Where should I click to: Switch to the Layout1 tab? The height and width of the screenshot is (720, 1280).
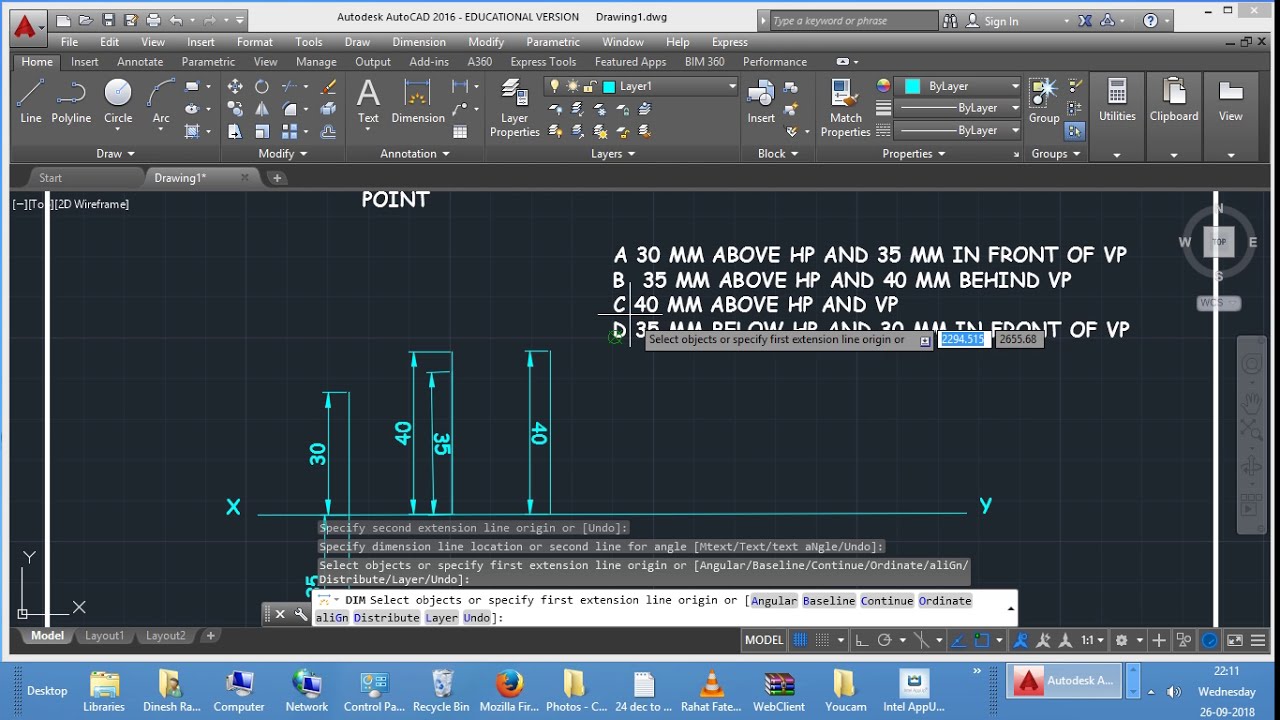pyautogui.click(x=105, y=636)
